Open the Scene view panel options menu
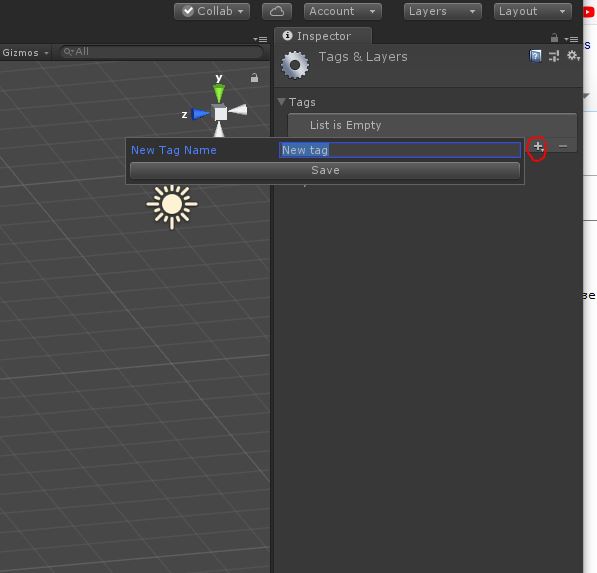 coord(260,39)
